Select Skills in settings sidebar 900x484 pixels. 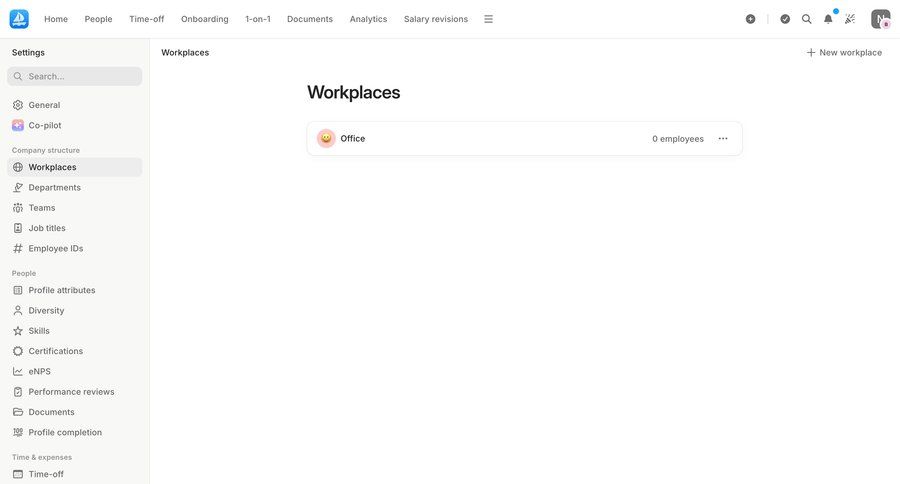click(75, 331)
